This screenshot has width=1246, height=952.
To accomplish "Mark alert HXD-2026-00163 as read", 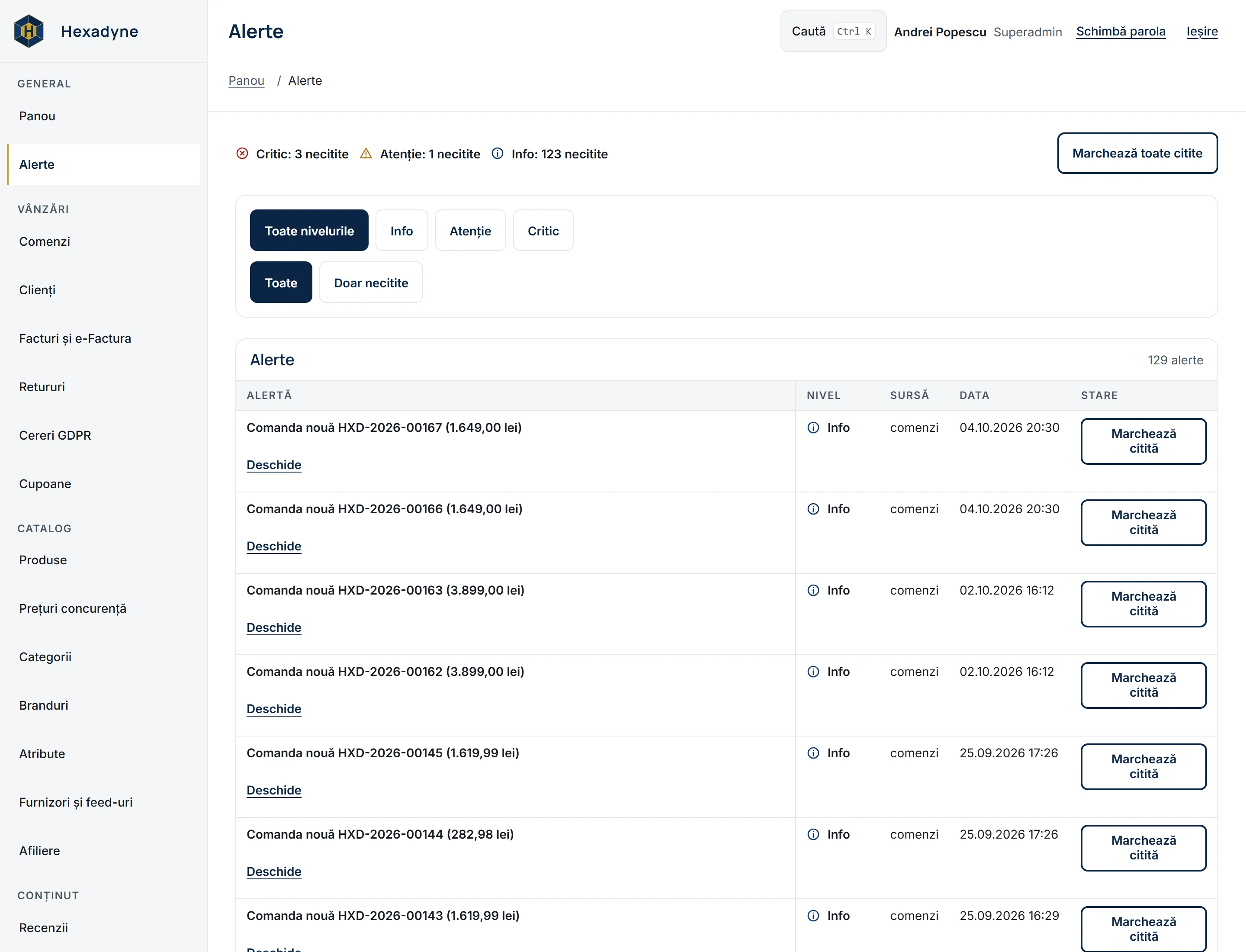I will point(1143,604).
